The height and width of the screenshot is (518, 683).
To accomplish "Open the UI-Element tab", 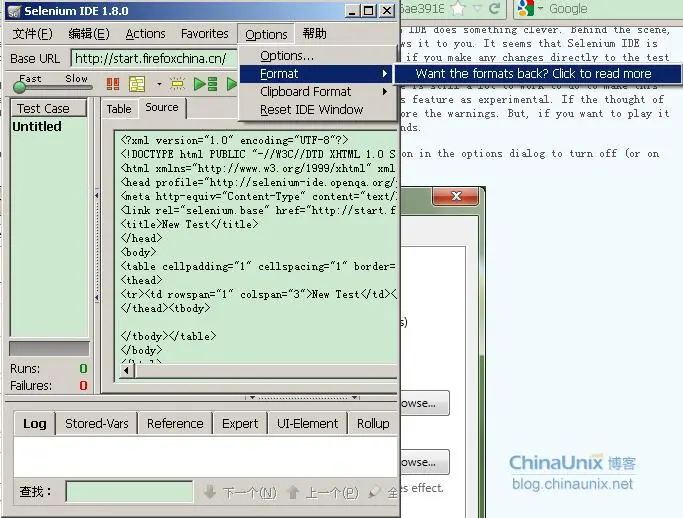I will 308,423.
